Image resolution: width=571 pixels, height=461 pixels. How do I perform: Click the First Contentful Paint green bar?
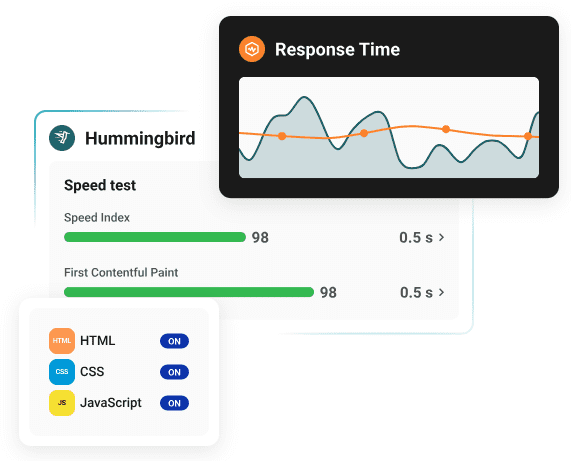(189, 292)
